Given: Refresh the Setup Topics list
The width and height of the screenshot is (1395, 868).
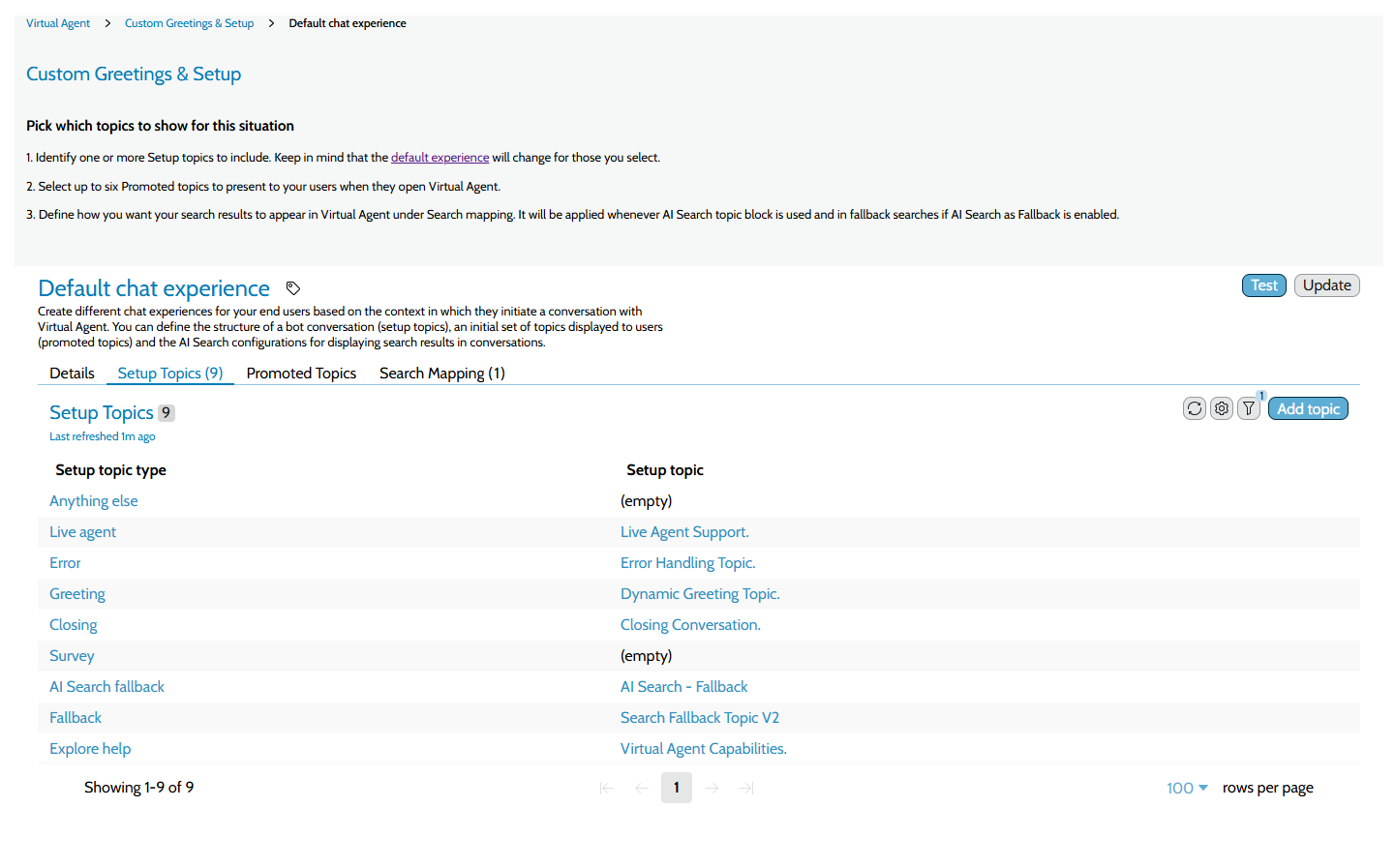Looking at the screenshot, I should click(x=1194, y=407).
